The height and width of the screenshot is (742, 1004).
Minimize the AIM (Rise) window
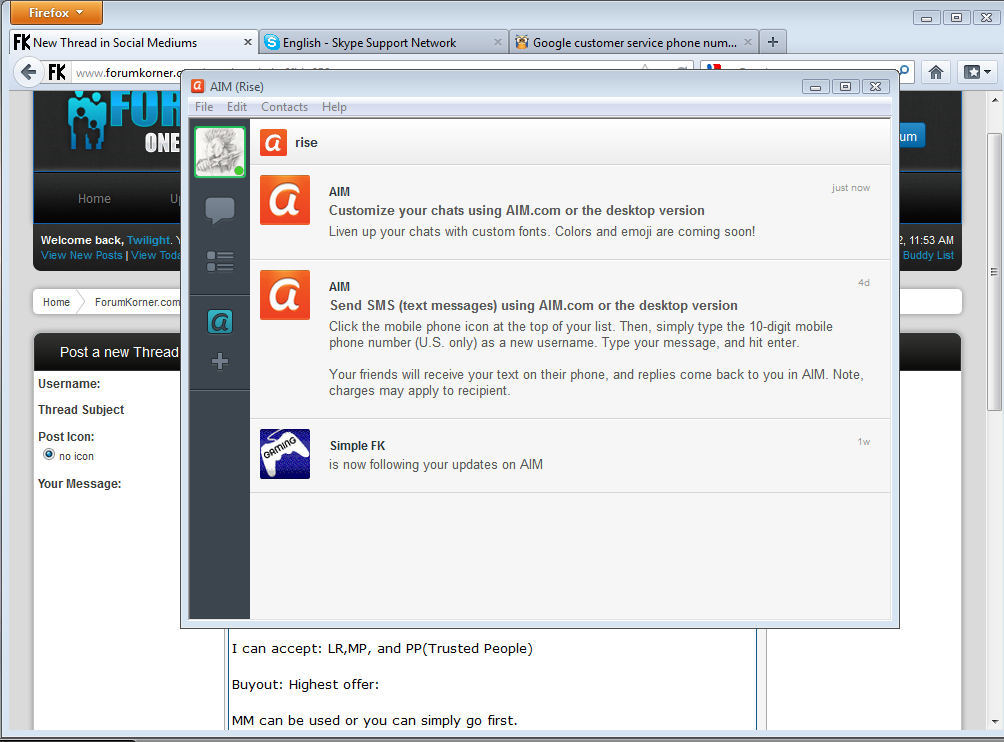[x=815, y=86]
